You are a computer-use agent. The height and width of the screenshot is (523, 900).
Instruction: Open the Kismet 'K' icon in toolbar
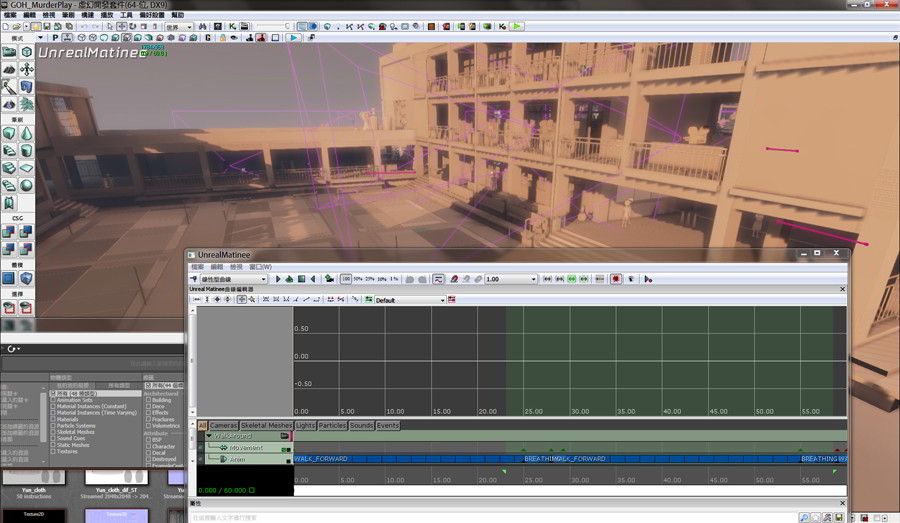[232, 26]
